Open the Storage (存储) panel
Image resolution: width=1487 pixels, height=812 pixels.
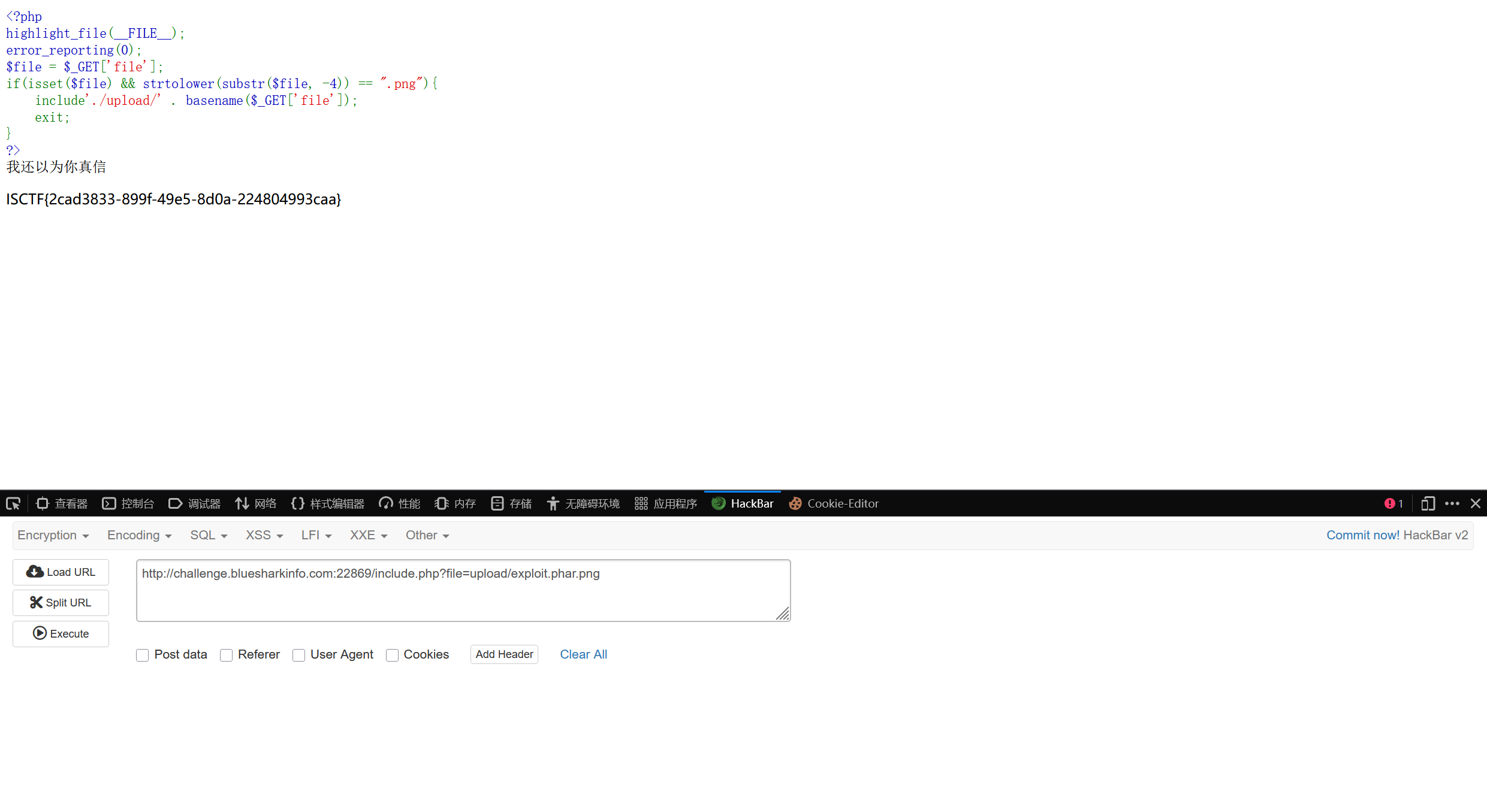point(511,503)
